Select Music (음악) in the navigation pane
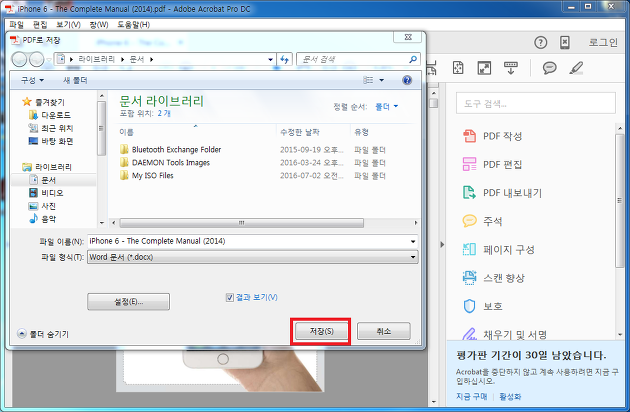The width and height of the screenshot is (630, 412). (x=43, y=219)
